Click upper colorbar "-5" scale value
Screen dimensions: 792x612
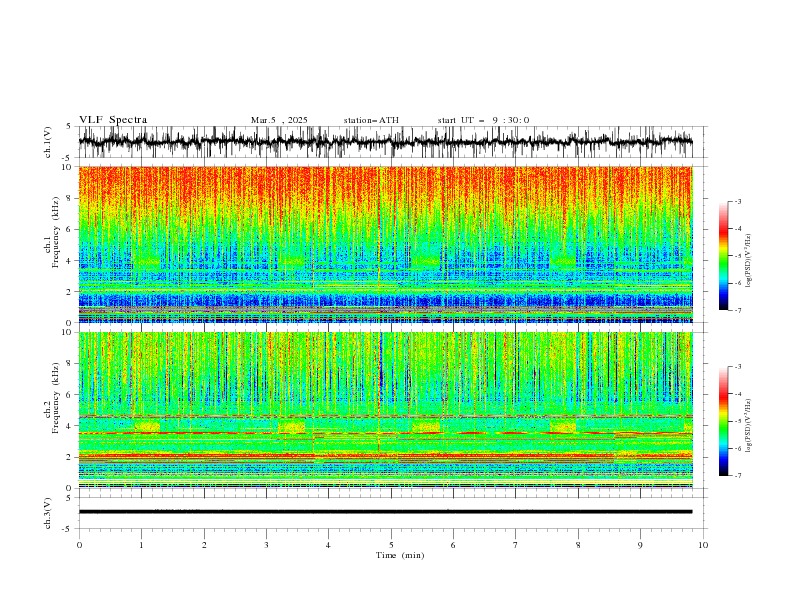738,256
